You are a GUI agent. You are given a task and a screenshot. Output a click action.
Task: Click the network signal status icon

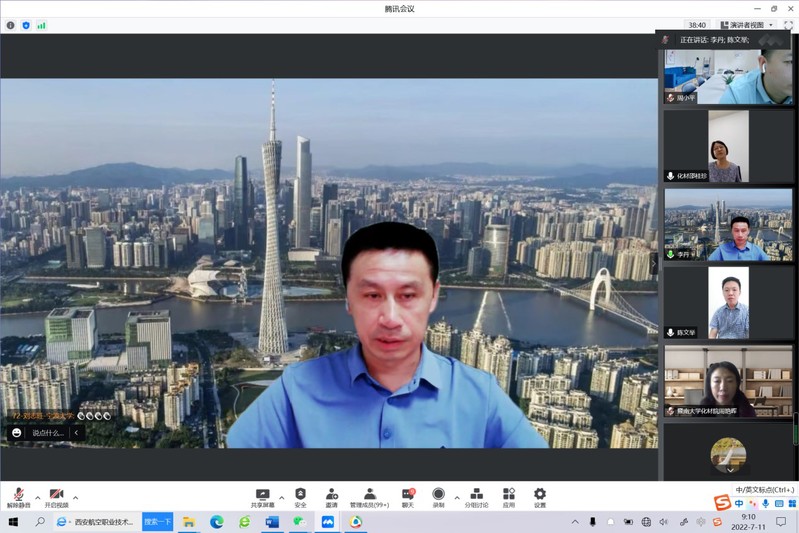41,25
